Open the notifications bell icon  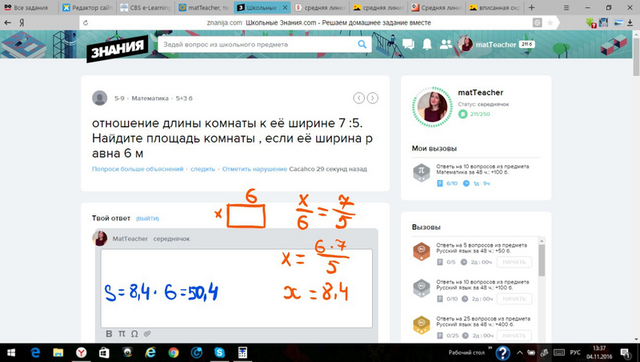click(x=427, y=44)
